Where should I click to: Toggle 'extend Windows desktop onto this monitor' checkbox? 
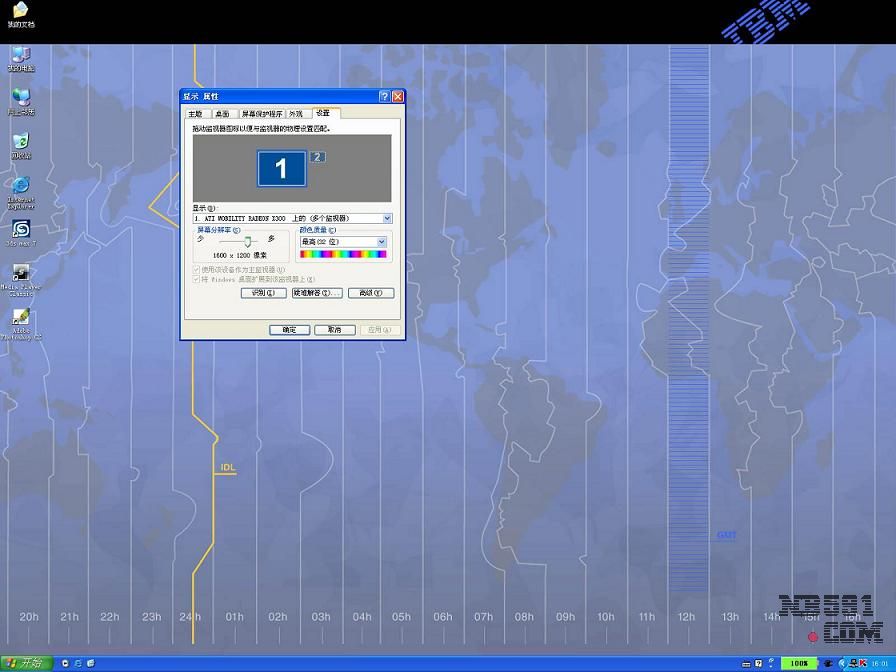[x=196, y=279]
